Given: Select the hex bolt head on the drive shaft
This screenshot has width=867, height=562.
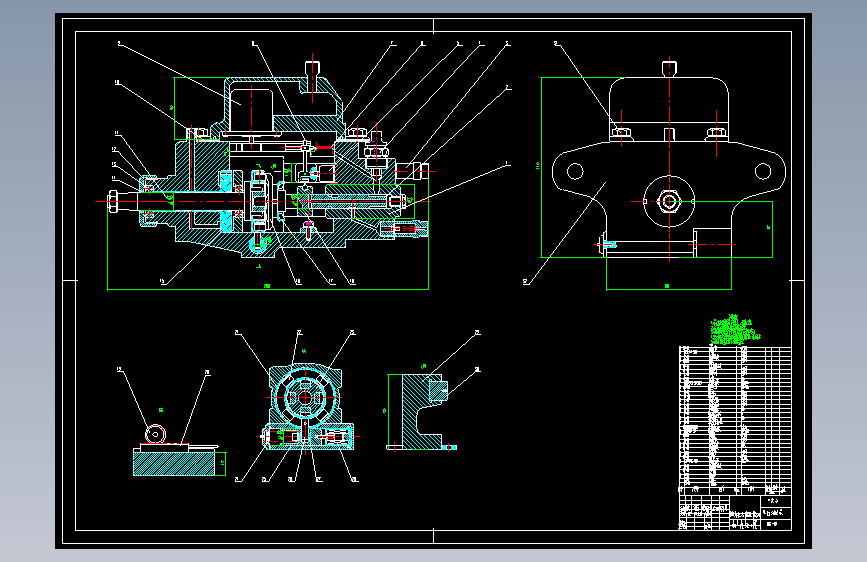Looking at the screenshot, I should pos(114,201).
